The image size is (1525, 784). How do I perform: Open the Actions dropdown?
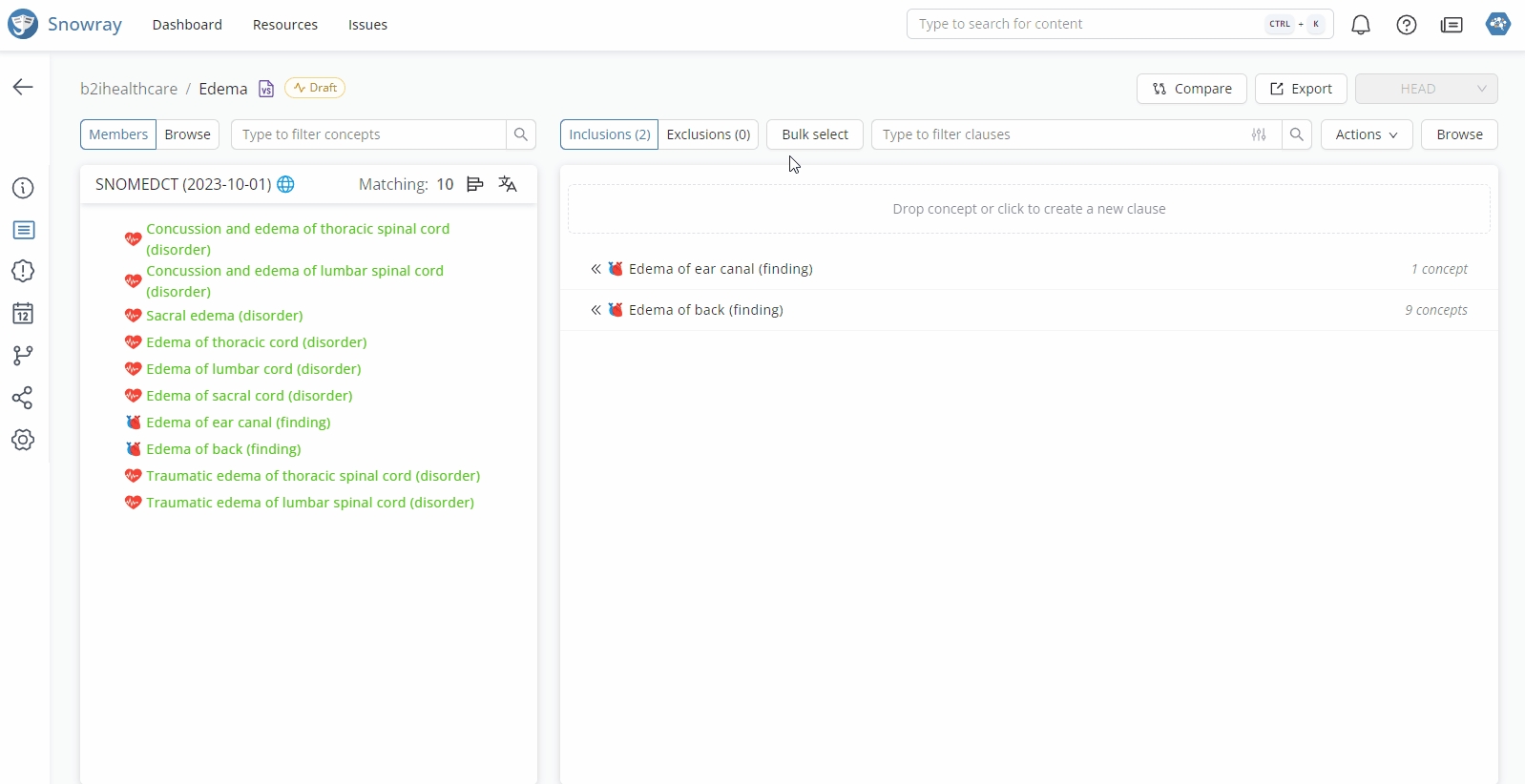point(1366,134)
